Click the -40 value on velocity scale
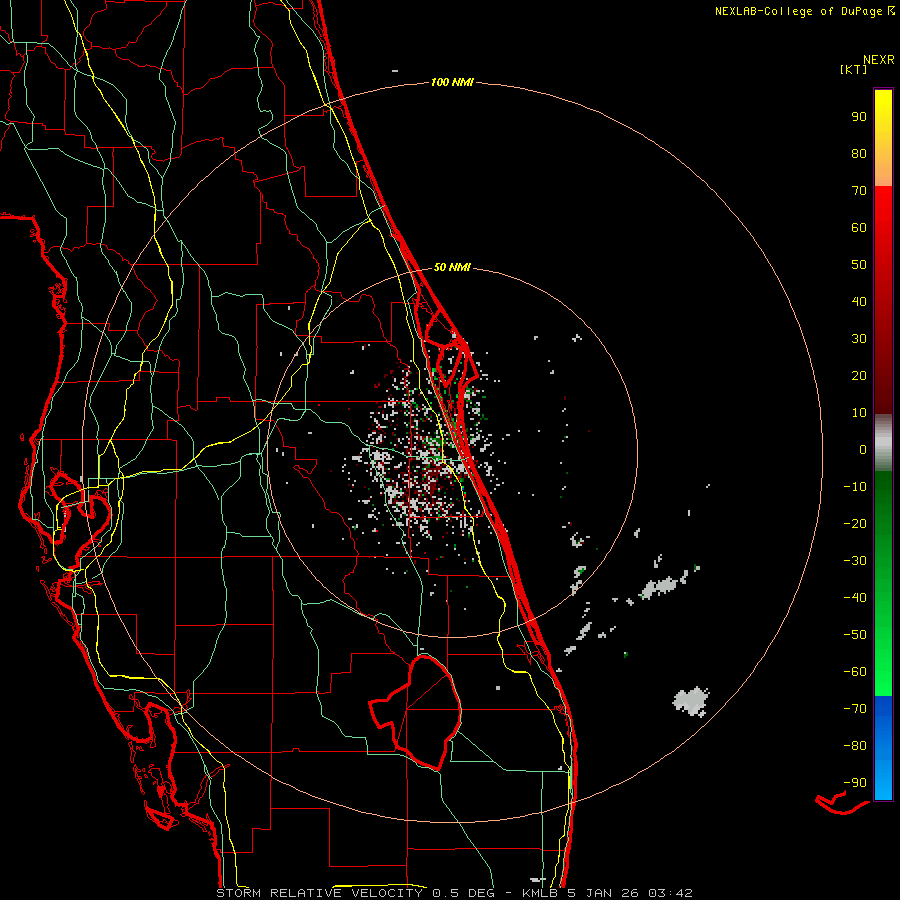 point(855,598)
